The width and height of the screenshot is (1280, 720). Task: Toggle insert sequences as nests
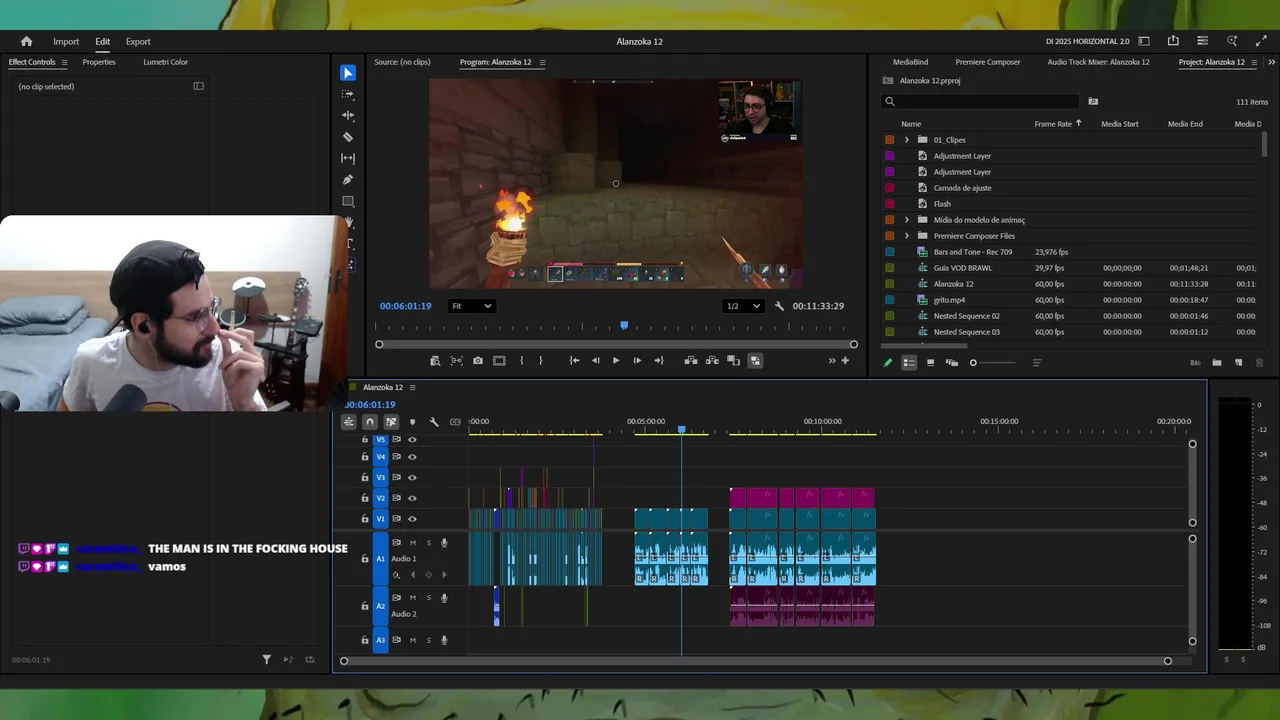[x=348, y=422]
